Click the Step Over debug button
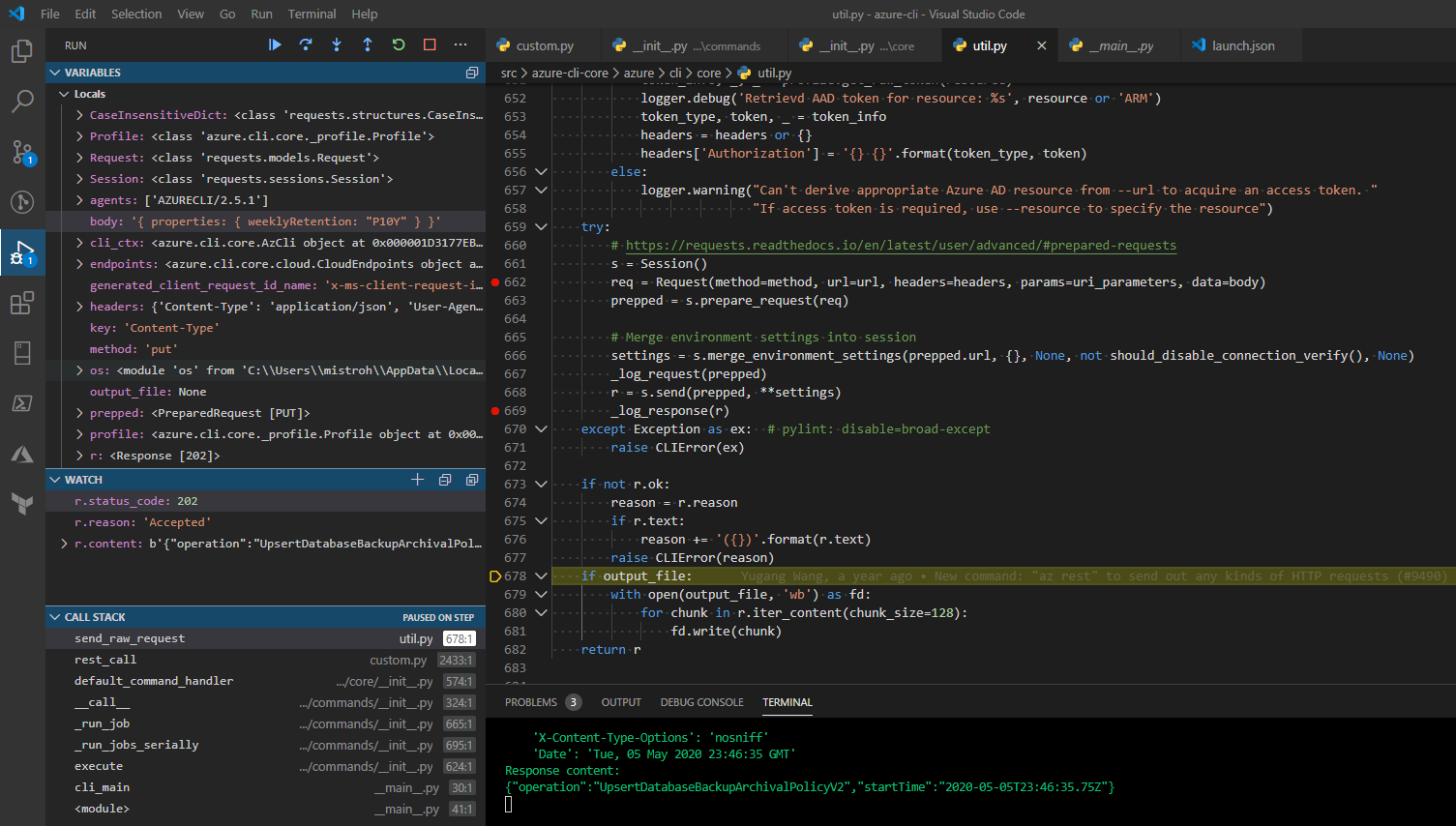This screenshot has height=826, width=1456. [x=306, y=44]
